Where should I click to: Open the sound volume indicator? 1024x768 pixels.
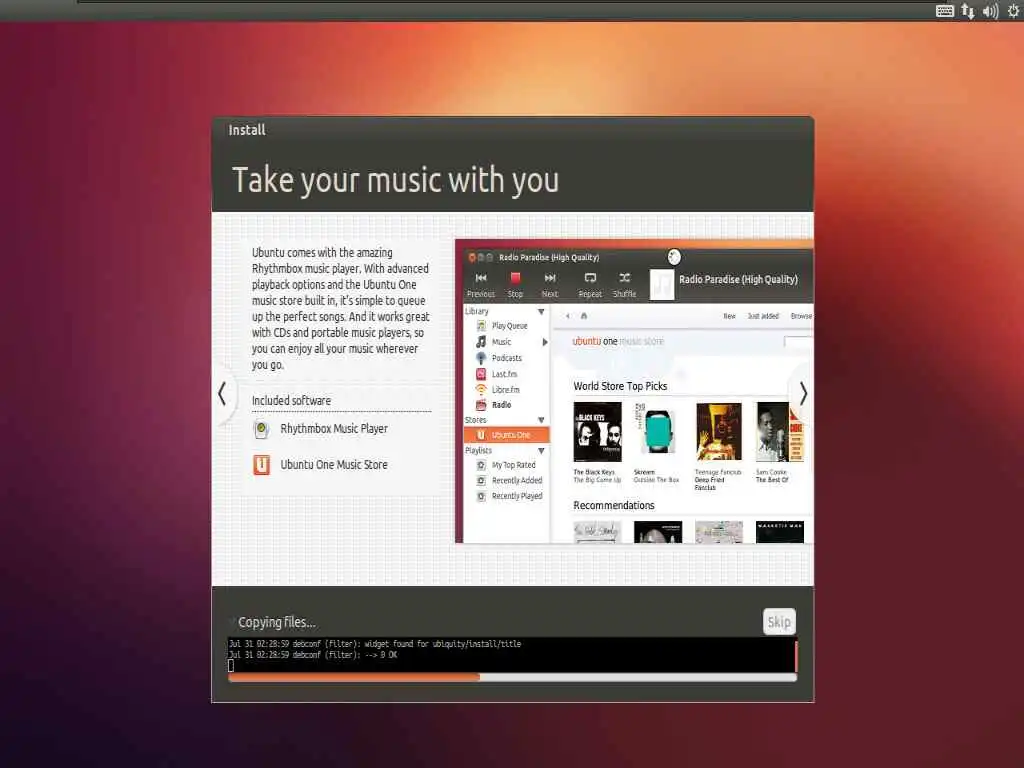click(x=991, y=11)
